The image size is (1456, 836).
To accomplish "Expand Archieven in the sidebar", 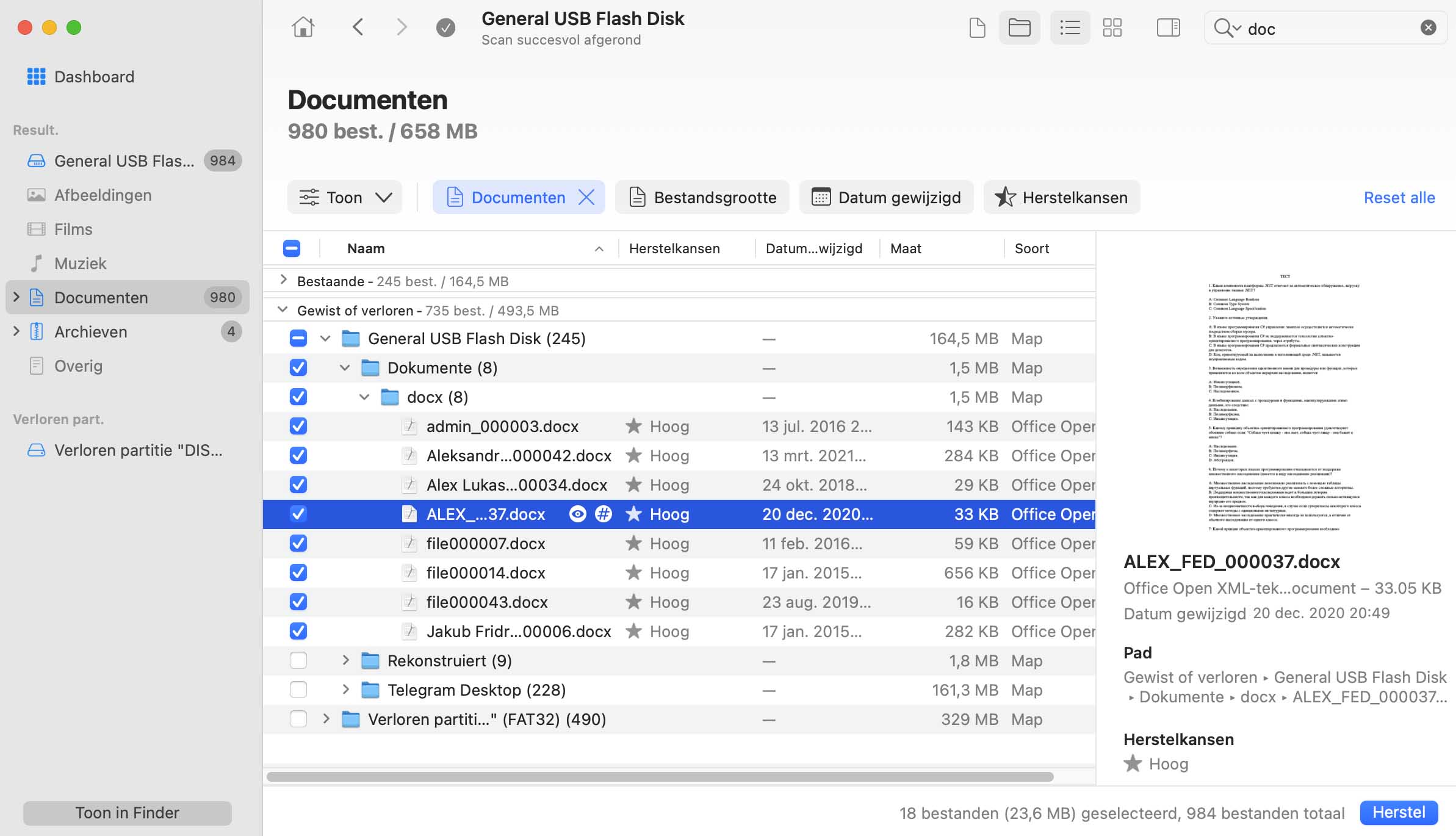I will click(16, 331).
